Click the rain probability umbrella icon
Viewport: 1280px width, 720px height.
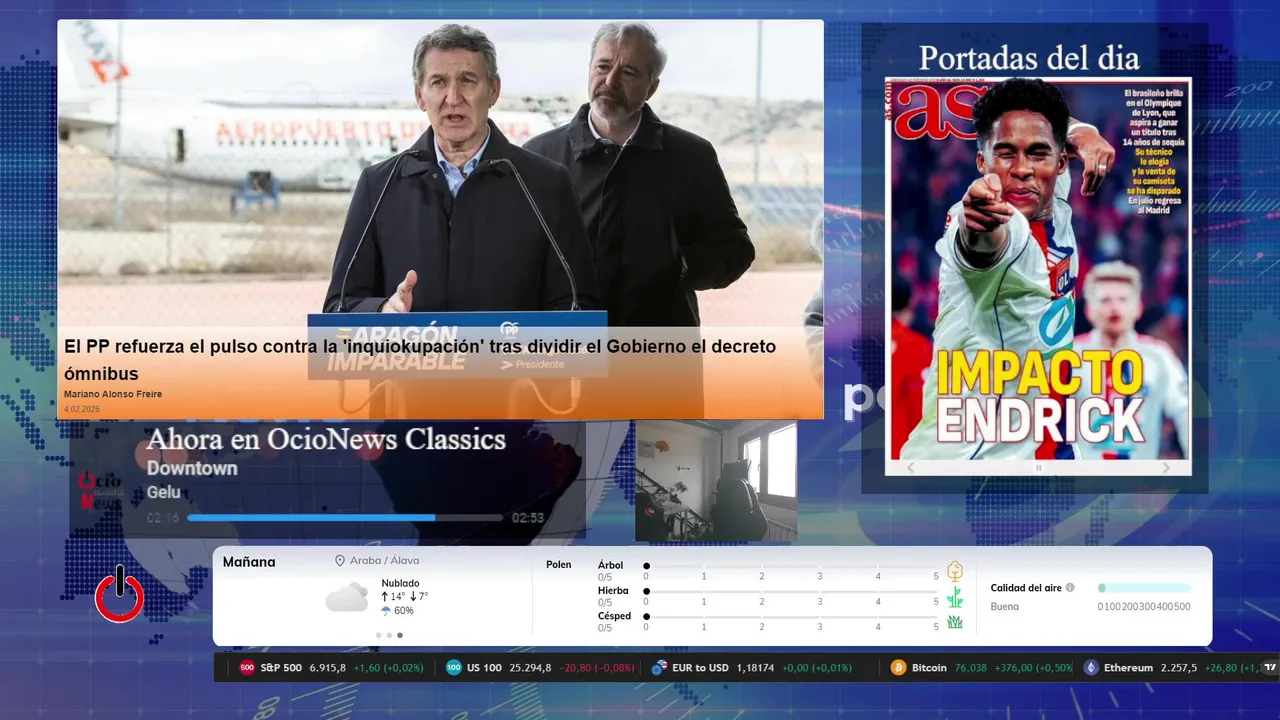[386, 610]
